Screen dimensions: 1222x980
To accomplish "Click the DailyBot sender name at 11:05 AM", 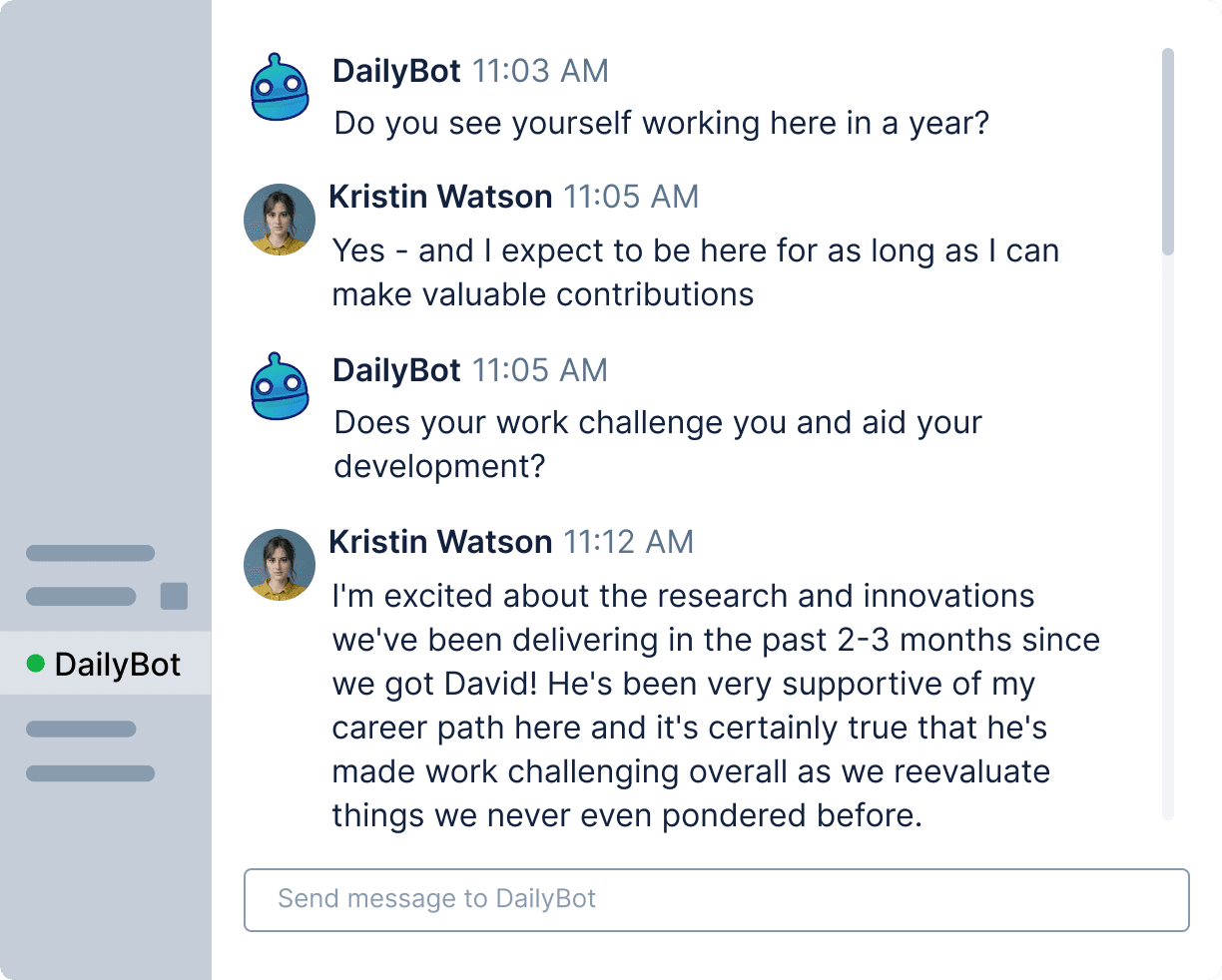I will pyautogui.click(x=396, y=370).
